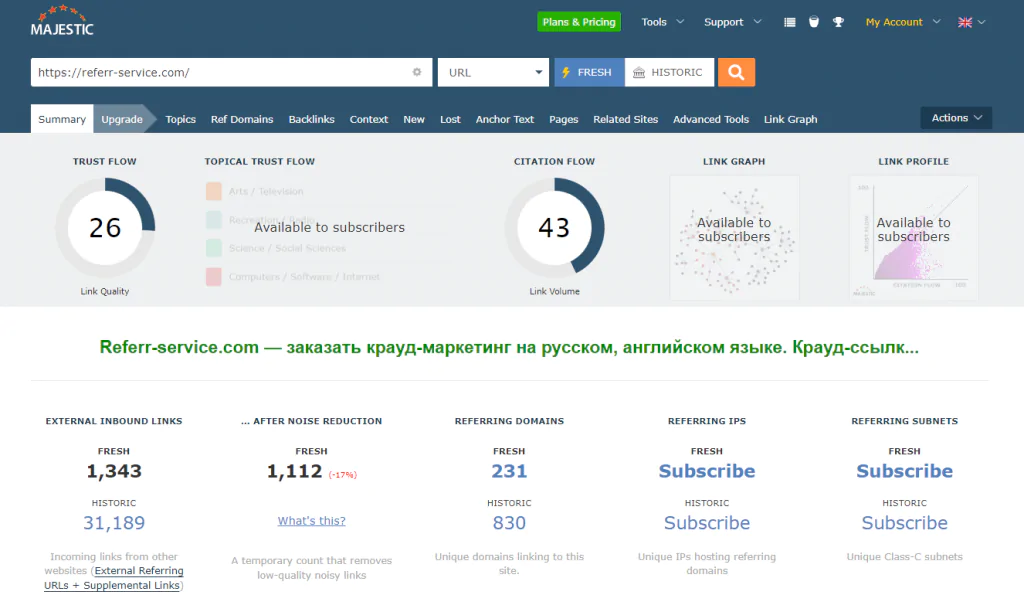Click historic Subscribe under Referring Subnets
Image resolution: width=1024 pixels, height=612 pixels.
coord(904,523)
